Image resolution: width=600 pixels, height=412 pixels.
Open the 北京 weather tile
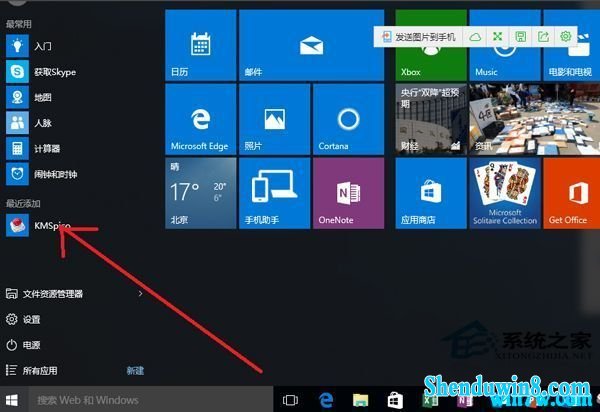point(201,193)
